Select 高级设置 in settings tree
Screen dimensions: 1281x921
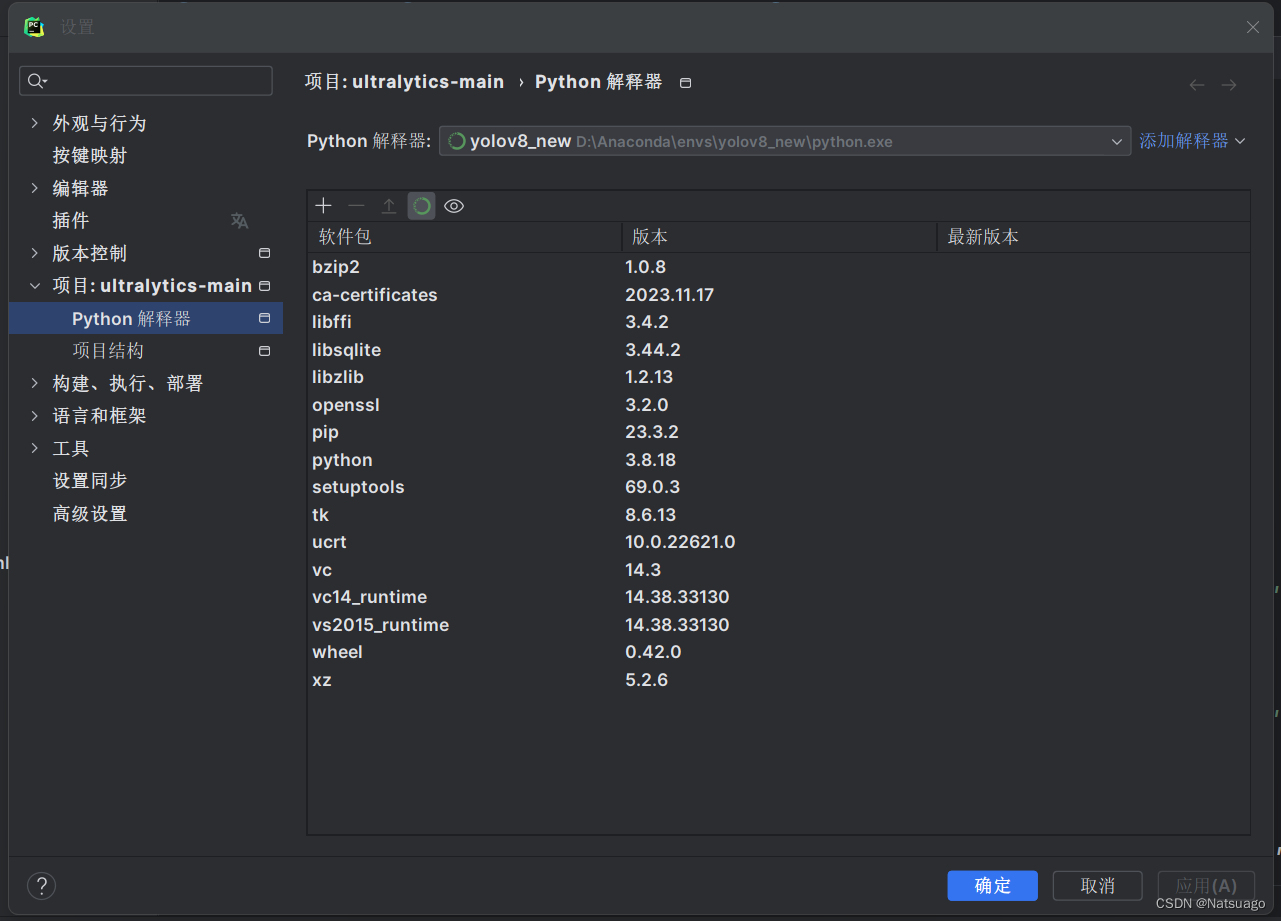click(x=90, y=514)
